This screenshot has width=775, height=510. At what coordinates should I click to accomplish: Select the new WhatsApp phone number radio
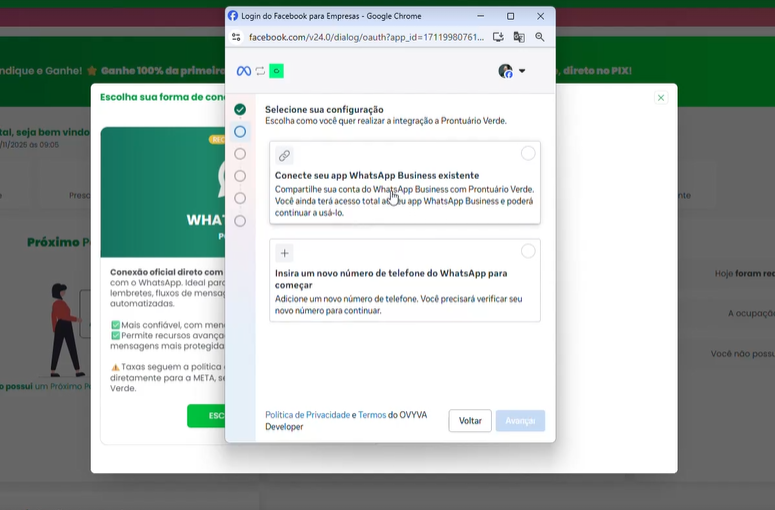528,251
